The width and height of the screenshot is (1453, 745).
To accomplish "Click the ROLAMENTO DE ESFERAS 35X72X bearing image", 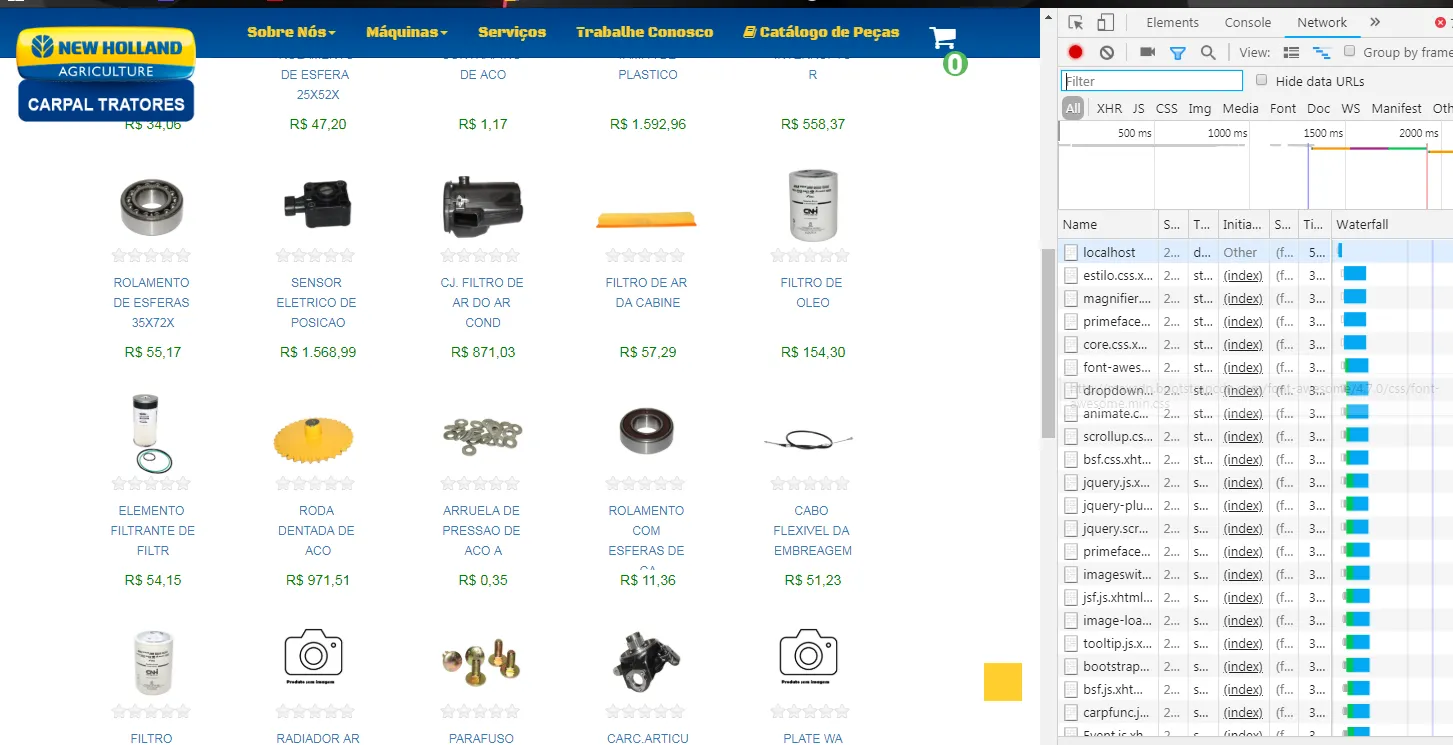I will tap(151, 207).
